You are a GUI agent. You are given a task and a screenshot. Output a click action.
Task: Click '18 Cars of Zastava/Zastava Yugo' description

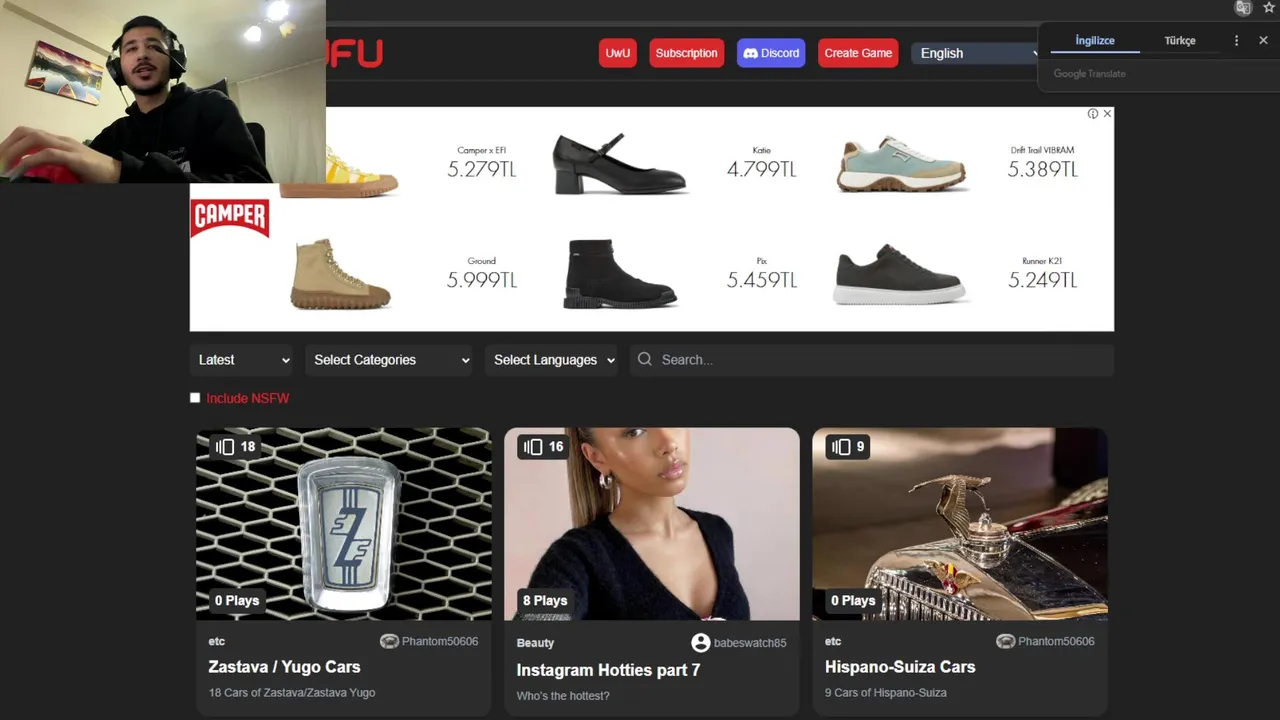pyautogui.click(x=292, y=693)
